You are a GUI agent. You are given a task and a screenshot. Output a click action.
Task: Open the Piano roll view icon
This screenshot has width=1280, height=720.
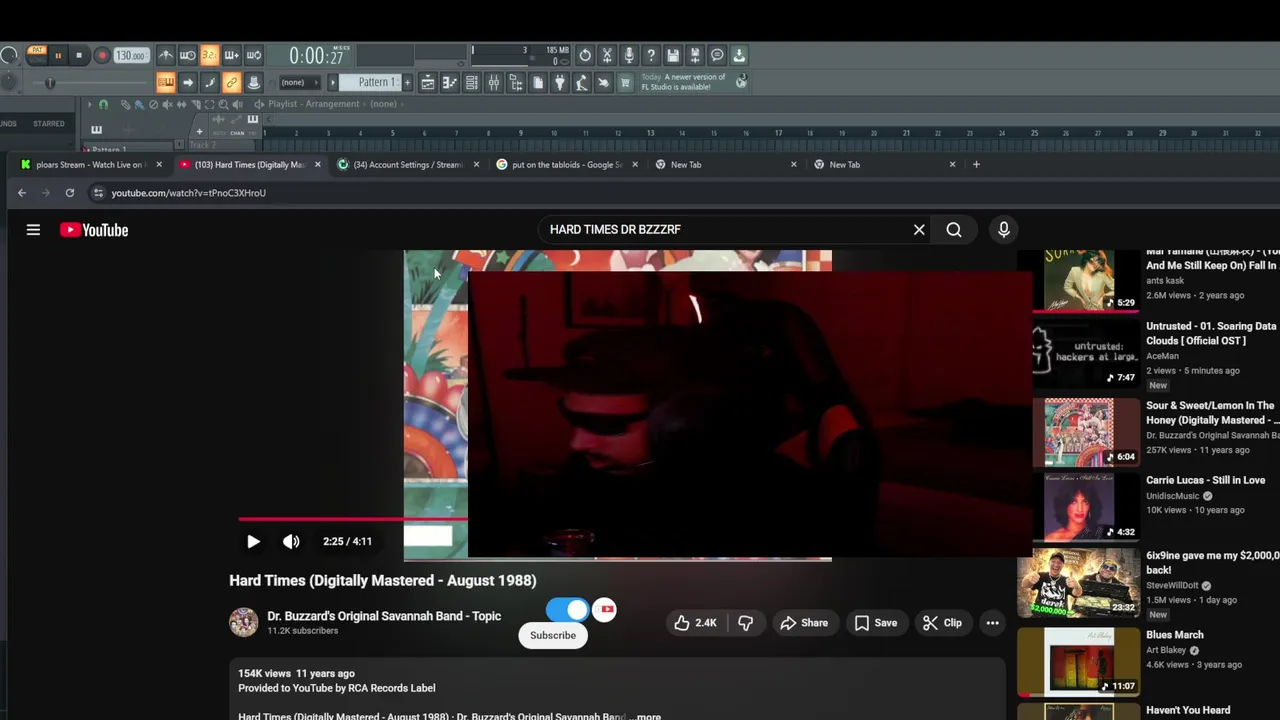click(449, 83)
